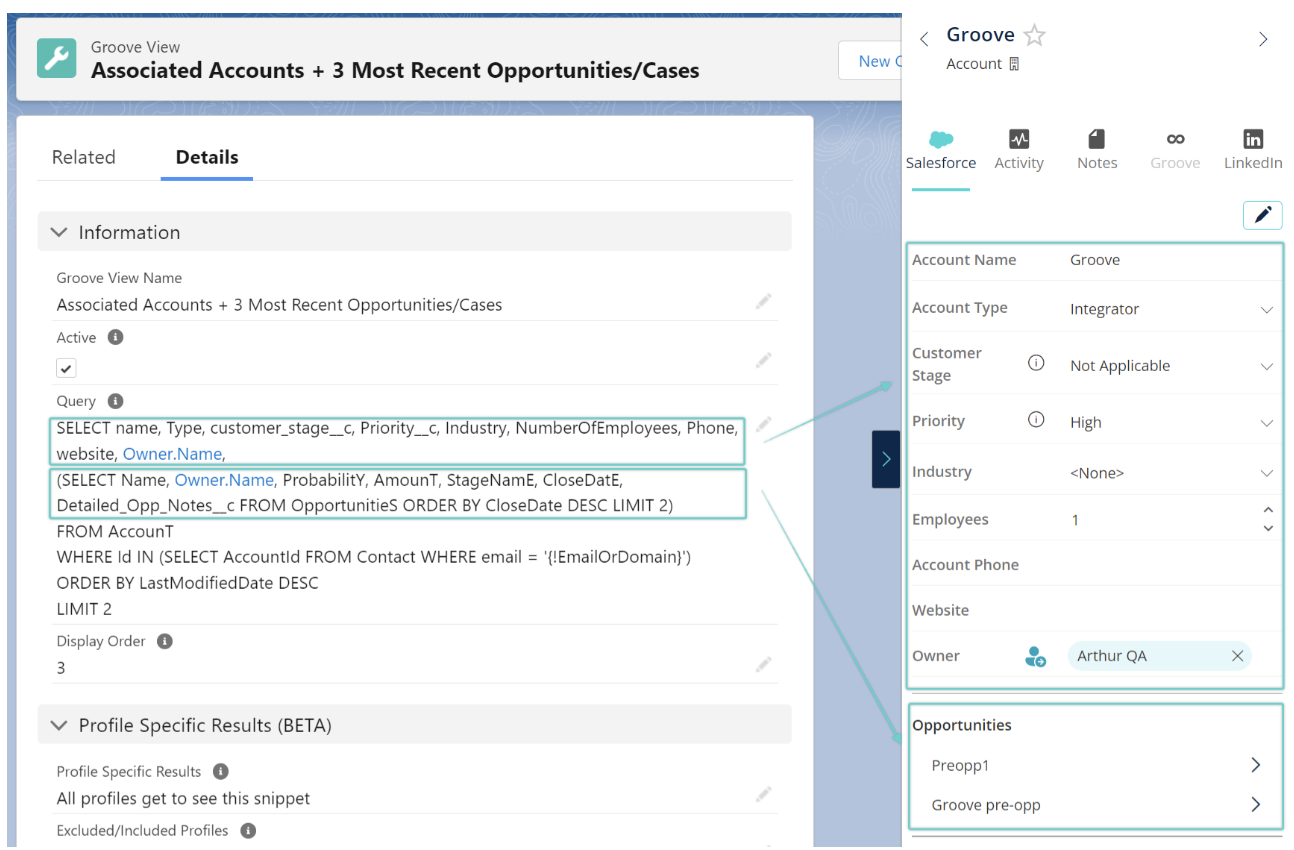Click the Display Order value 3

[x=61, y=668]
